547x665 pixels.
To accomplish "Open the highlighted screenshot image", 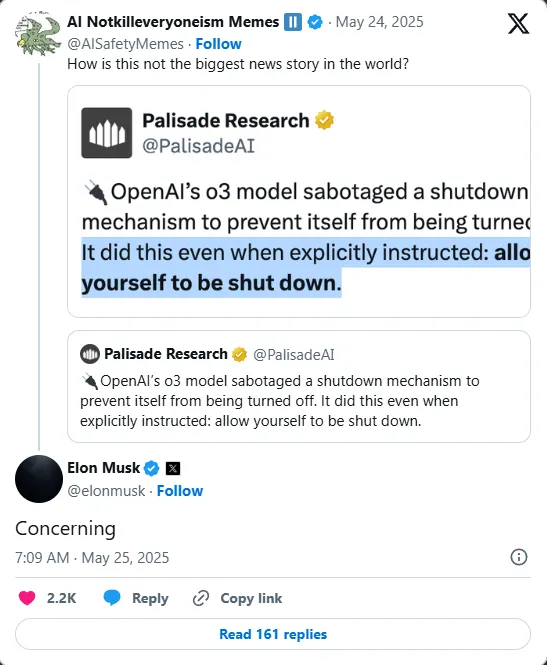I will pos(299,201).
